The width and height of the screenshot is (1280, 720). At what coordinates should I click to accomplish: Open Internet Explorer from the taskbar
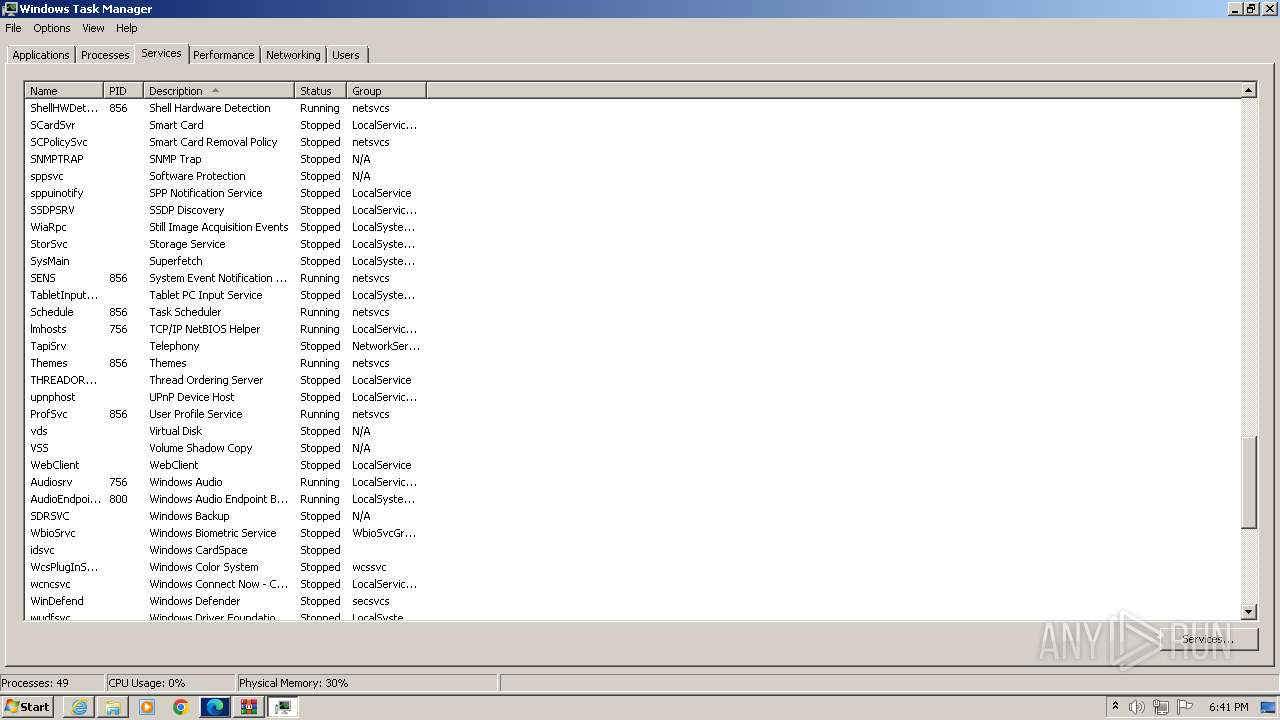tap(79, 707)
